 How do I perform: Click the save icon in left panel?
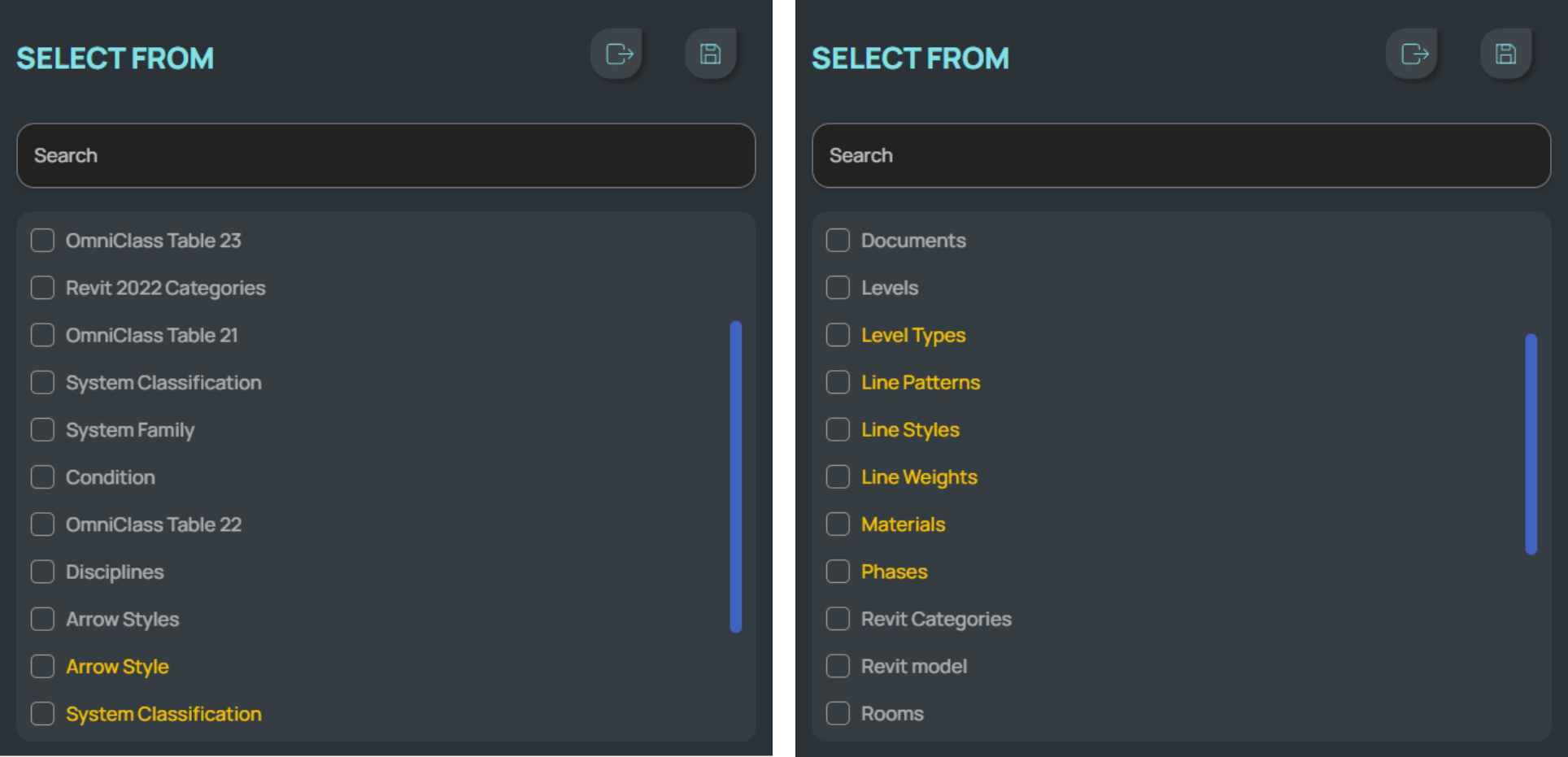tap(711, 54)
